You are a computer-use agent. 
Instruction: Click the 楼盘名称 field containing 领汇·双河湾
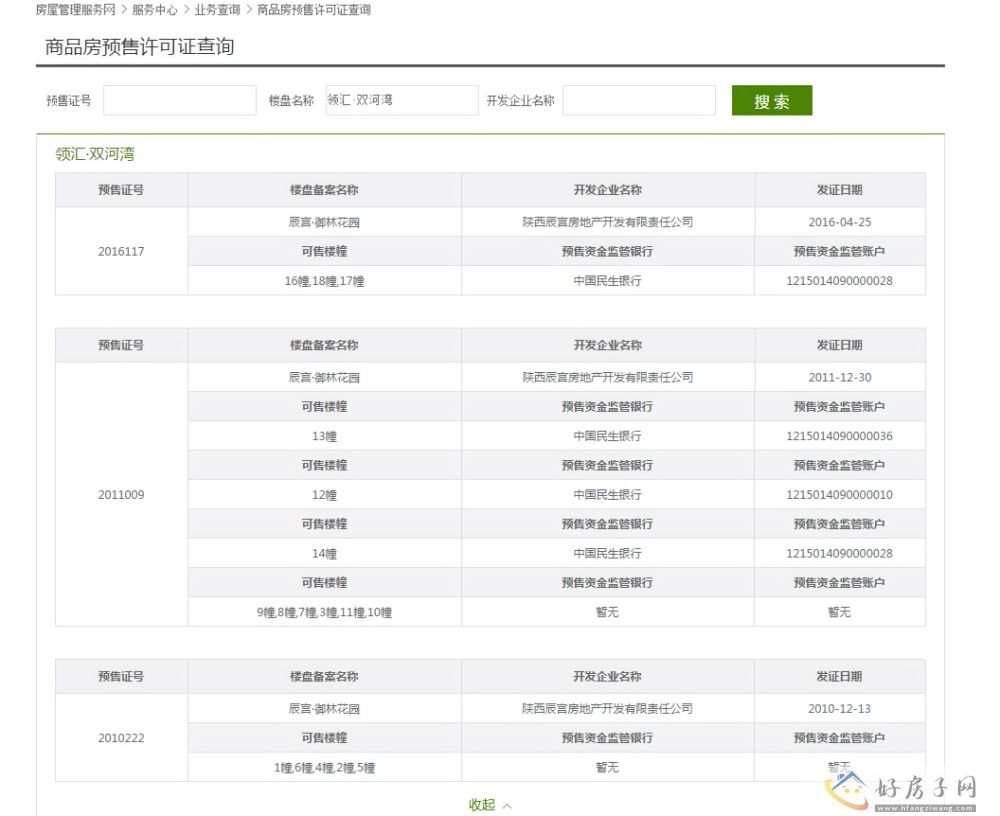pyautogui.click(x=402, y=101)
